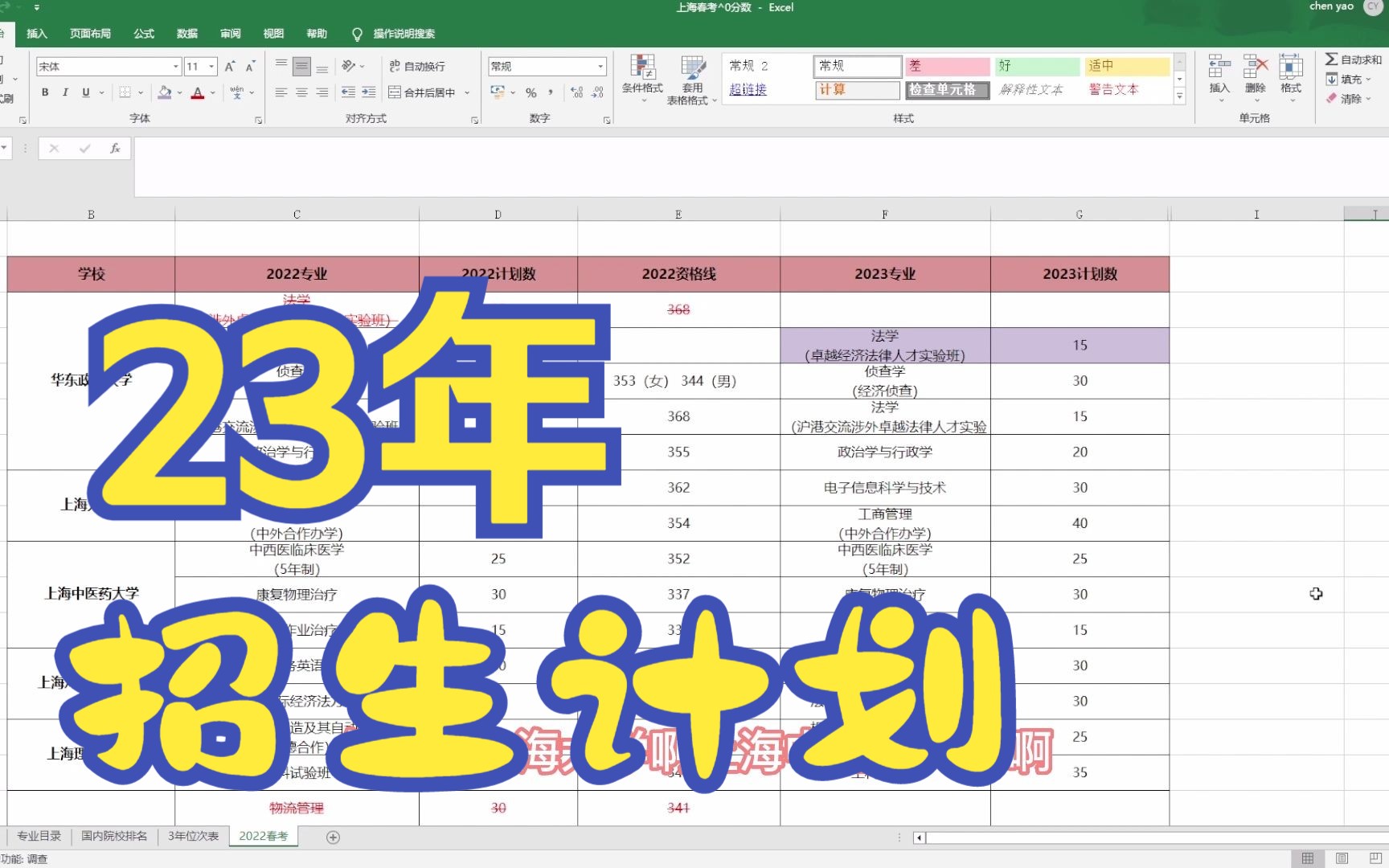The width and height of the screenshot is (1389, 868).
Task: Toggle bold formatting
Action: (x=45, y=92)
